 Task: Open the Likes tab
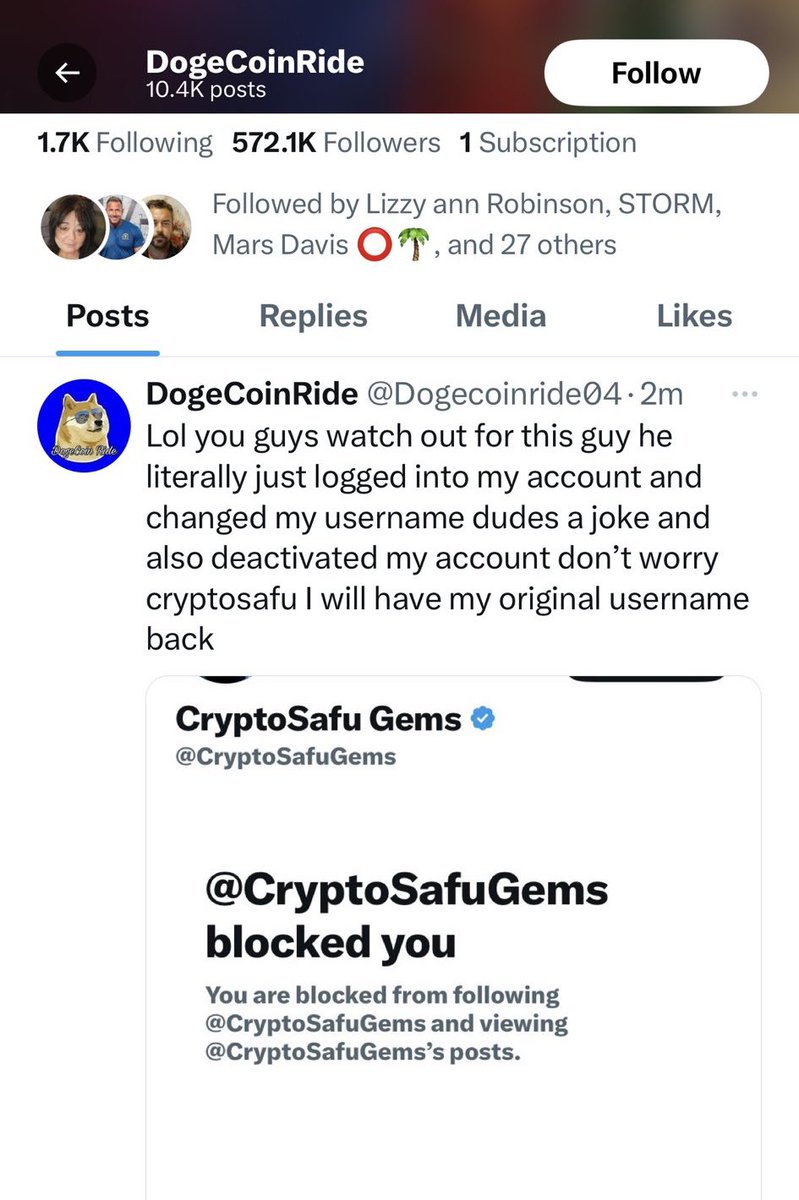tap(694, 317)
